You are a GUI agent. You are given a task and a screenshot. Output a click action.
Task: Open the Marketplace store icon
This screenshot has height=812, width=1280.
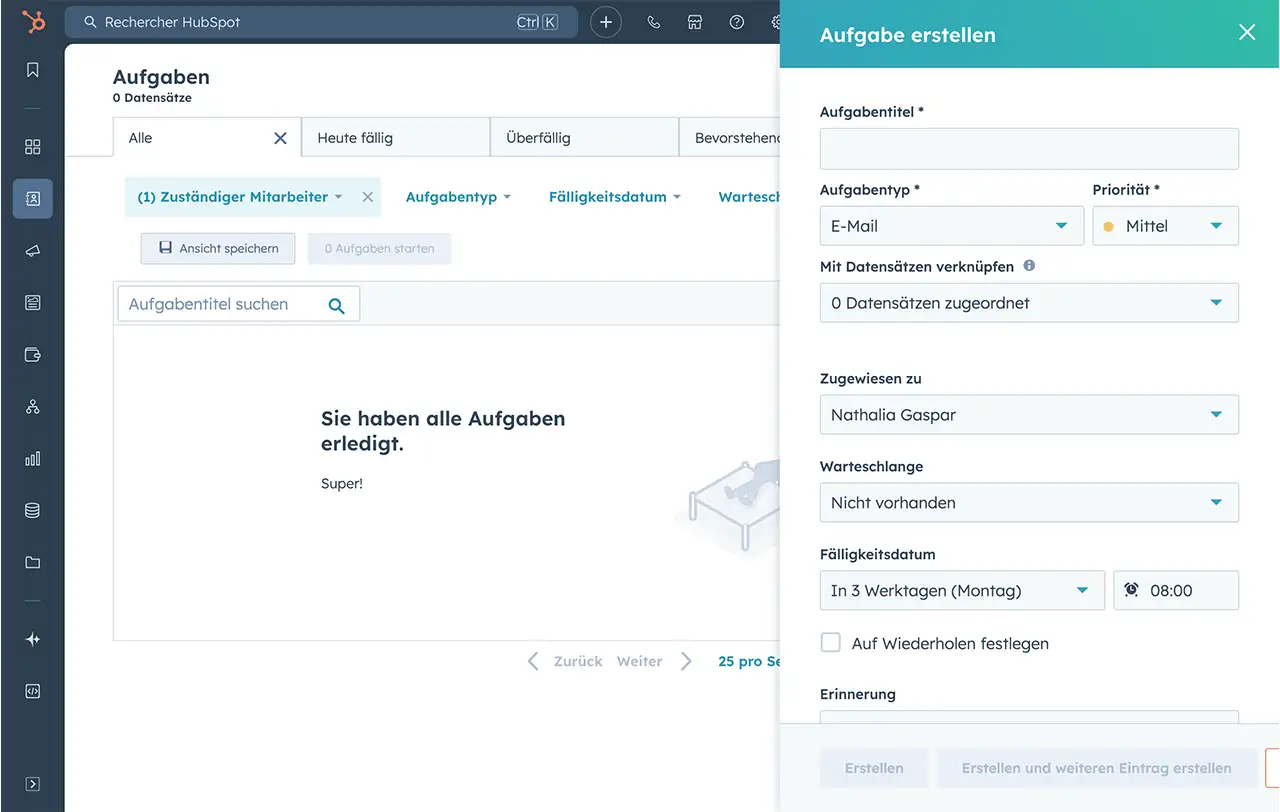point(695,22)
